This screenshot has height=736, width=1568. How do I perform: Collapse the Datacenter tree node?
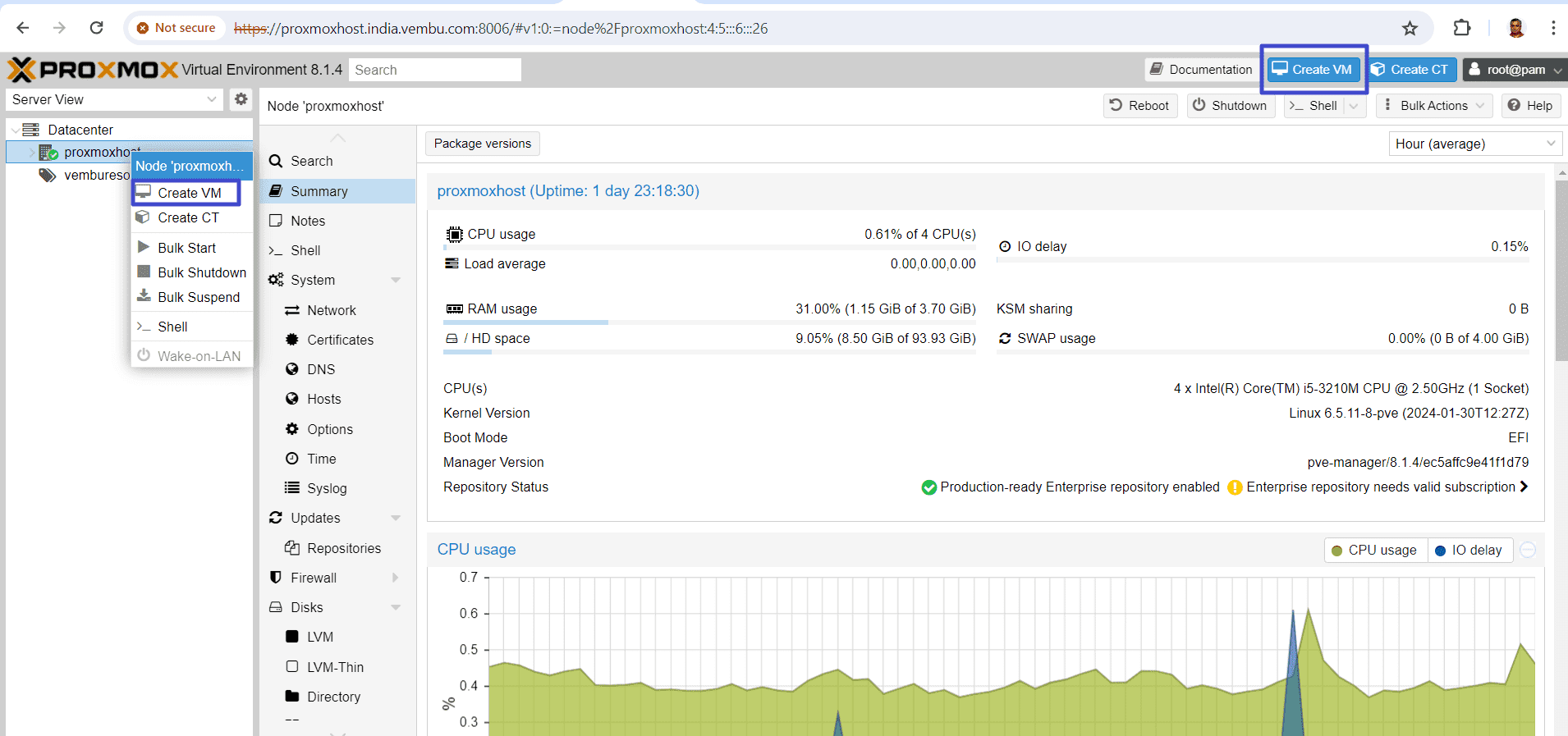(16, 130)
